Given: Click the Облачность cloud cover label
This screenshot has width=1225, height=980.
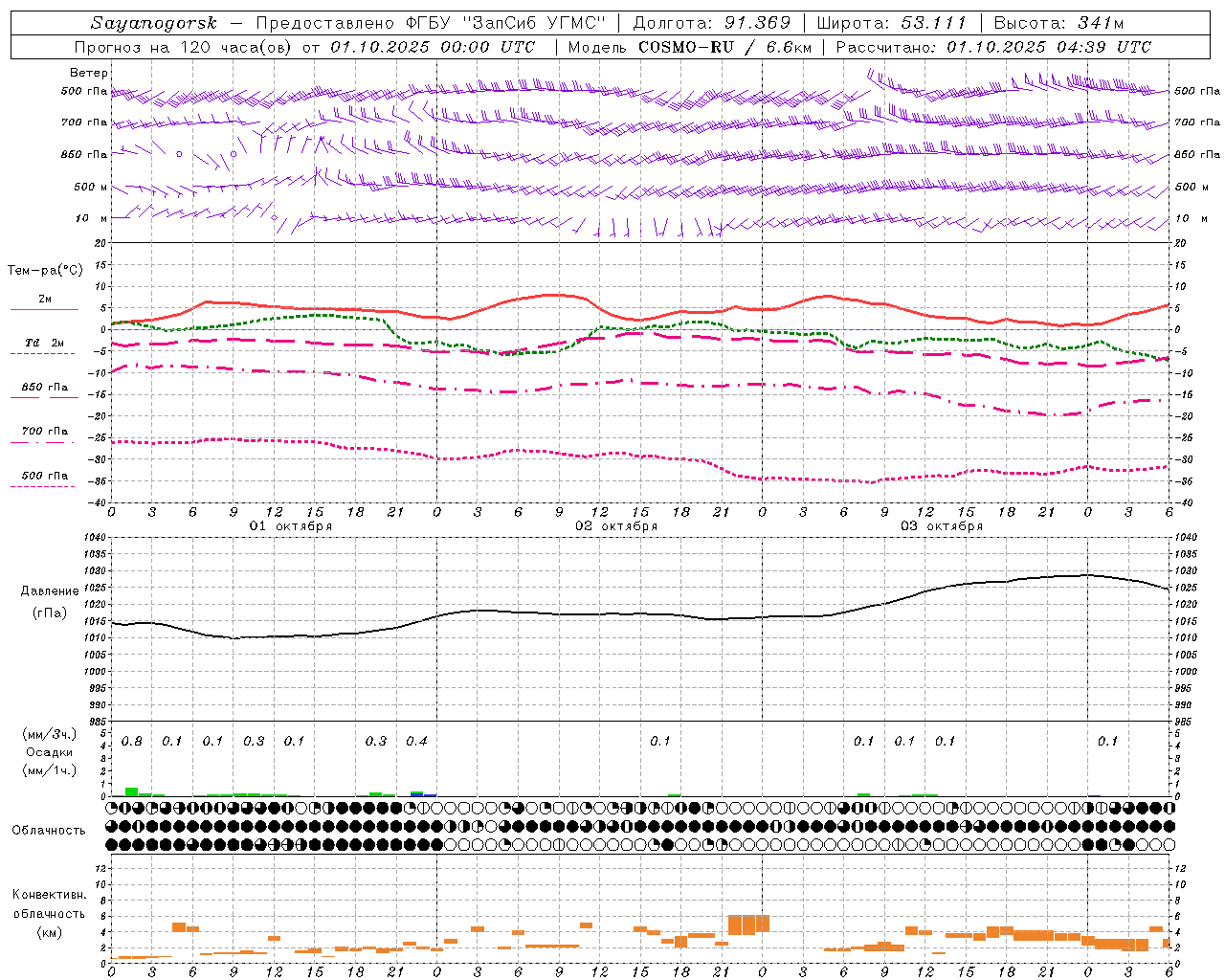Looking at the screenshot, I should 49,831.
